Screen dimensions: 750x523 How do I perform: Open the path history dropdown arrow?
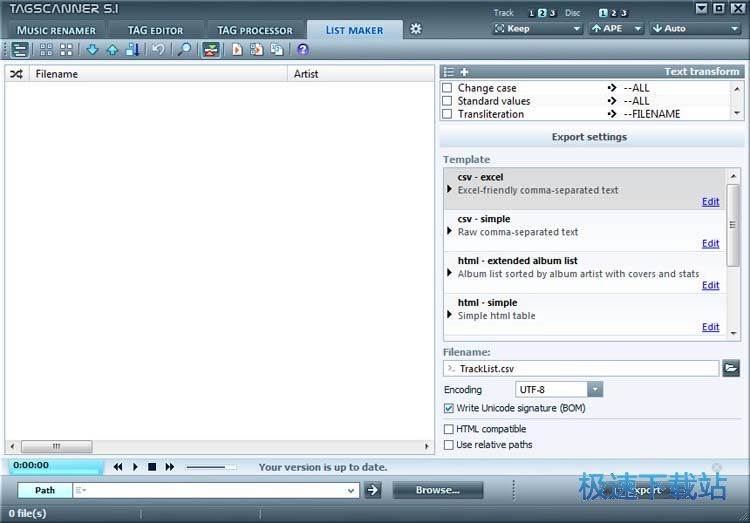(x=350, y=490)
